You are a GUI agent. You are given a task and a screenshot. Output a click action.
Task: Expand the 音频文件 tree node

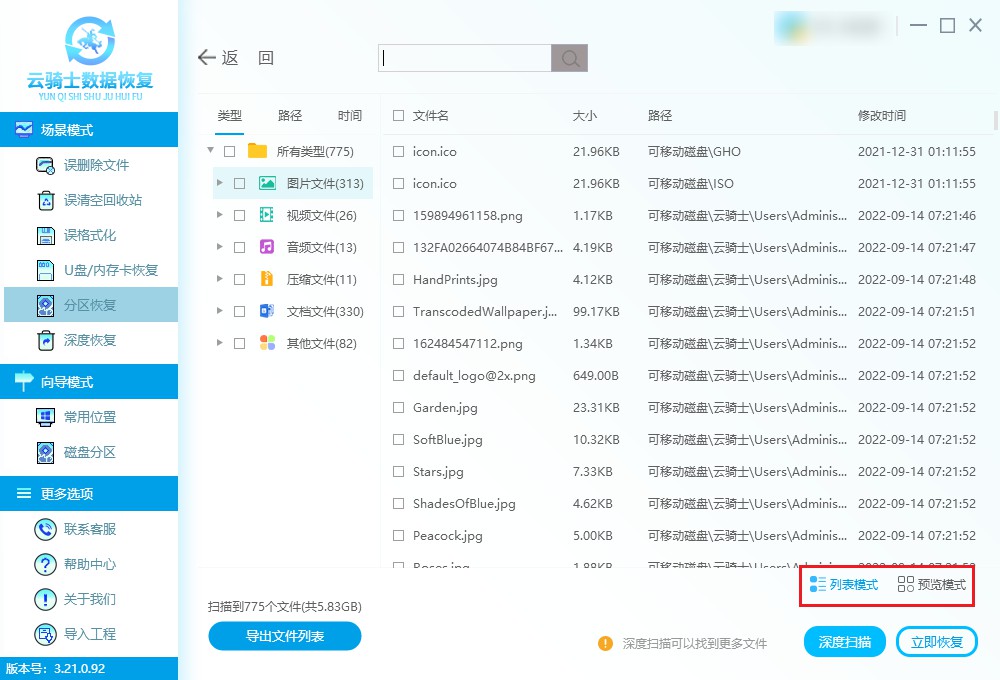219,247
